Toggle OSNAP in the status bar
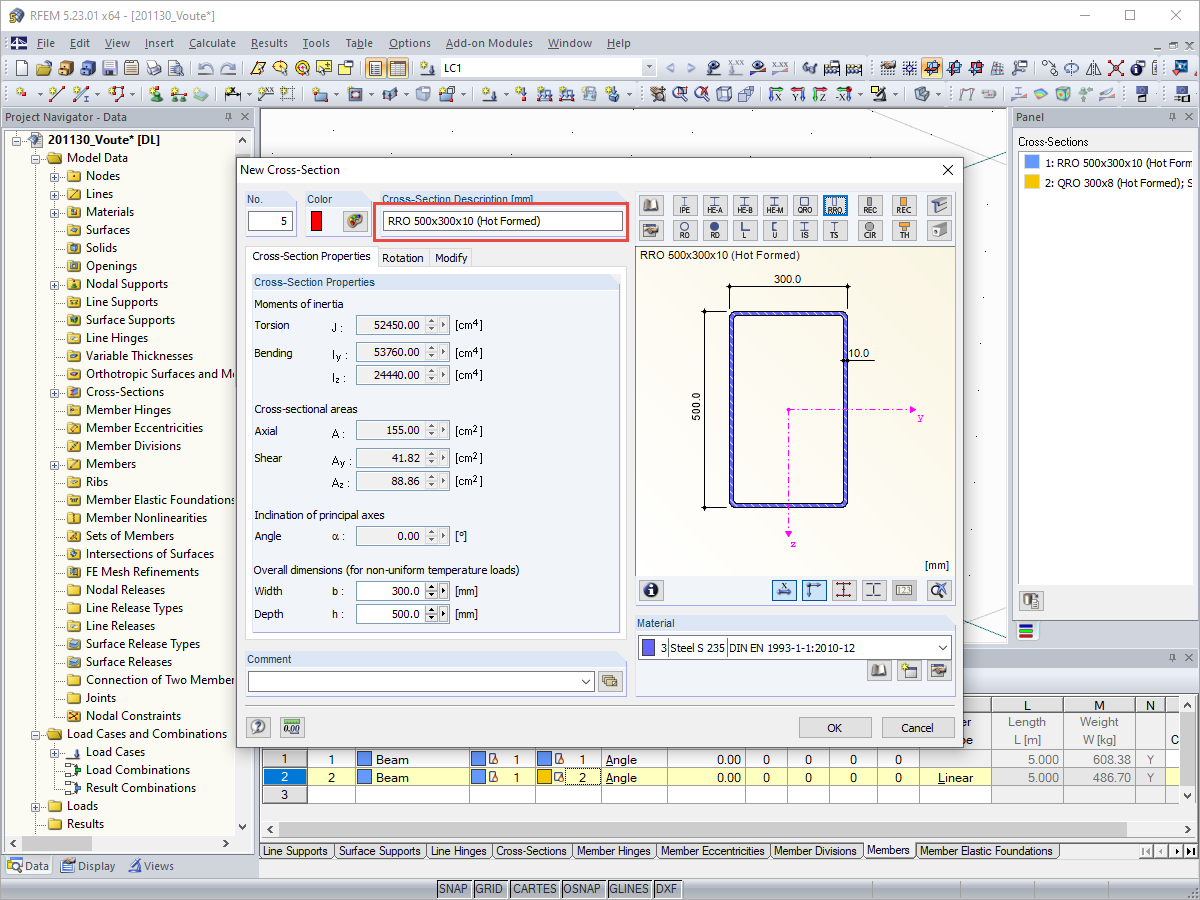The height and width of the screenshot is (900, 1200). 582,889
